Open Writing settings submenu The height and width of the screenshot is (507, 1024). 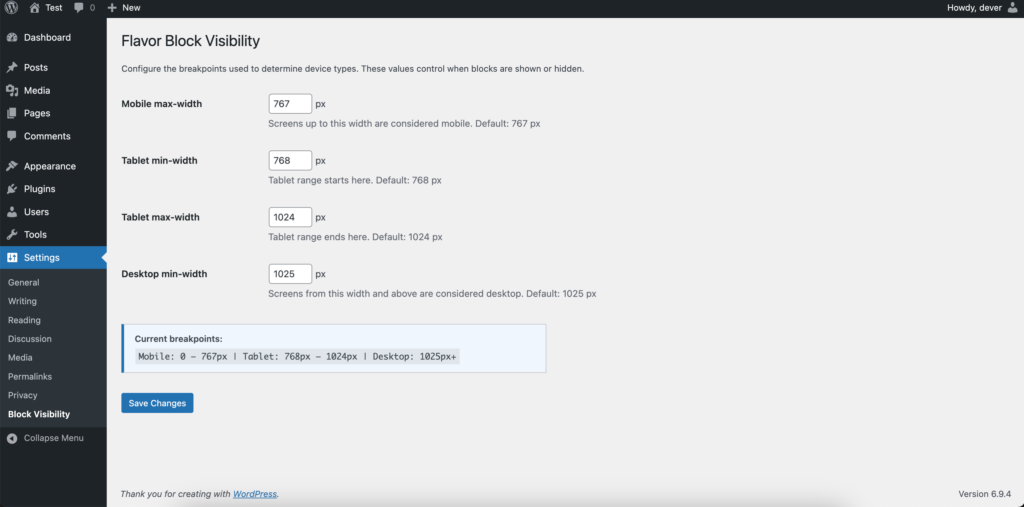coord(22,301)
